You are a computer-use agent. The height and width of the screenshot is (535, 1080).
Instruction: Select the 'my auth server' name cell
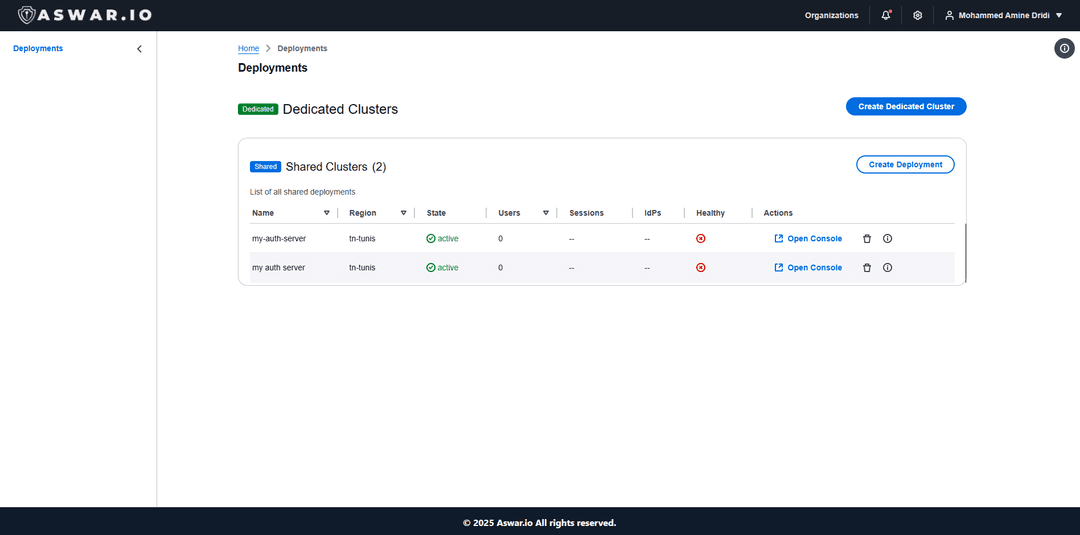tap(278, 267)
